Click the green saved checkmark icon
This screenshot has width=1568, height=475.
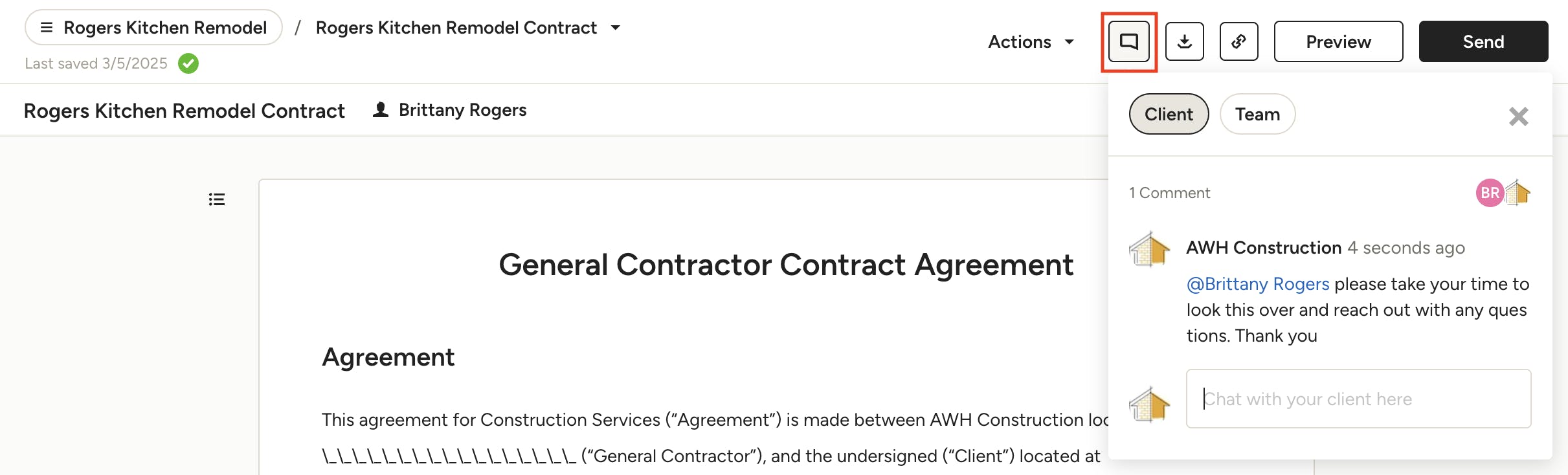click(188, 63)
